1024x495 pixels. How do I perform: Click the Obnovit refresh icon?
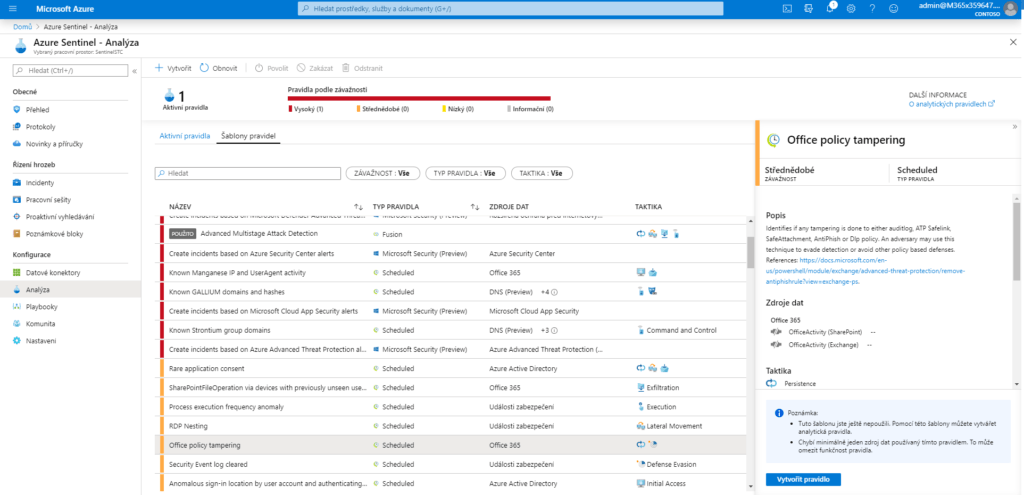click(x=204, y=68)
